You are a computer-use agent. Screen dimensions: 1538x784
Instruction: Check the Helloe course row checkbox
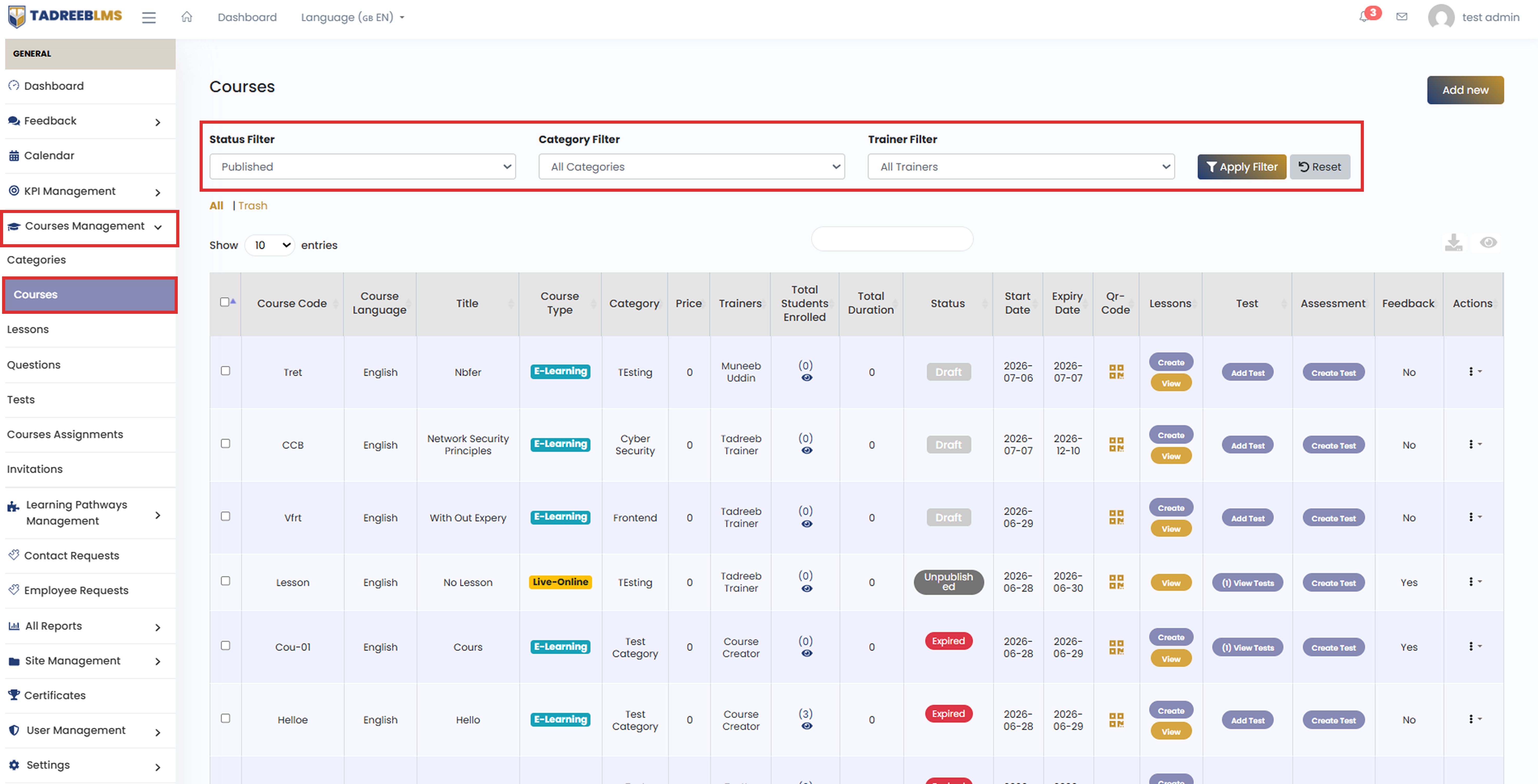pyautogui.click(x=225, y=718)
